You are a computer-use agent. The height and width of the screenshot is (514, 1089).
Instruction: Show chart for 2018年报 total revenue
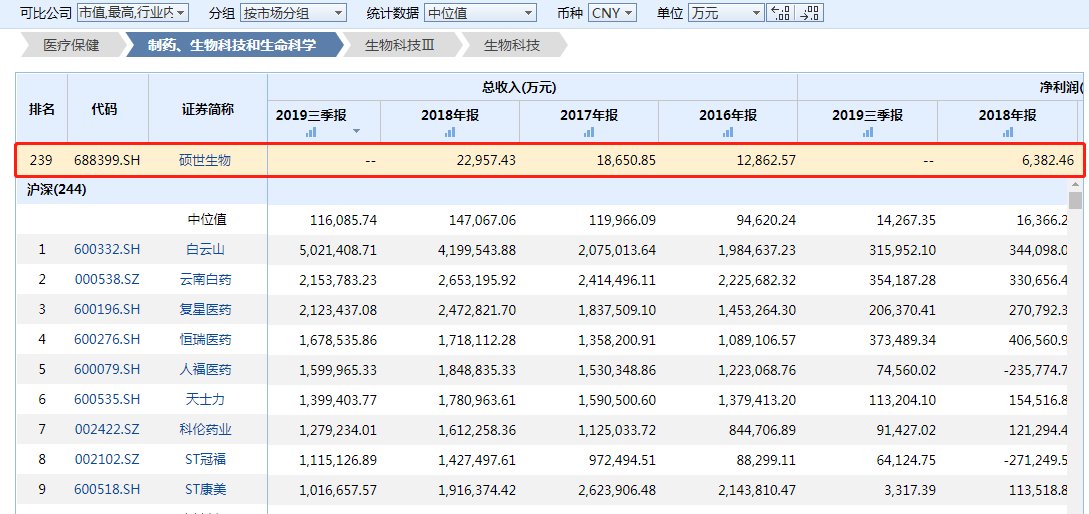click(x=450, y=131)
